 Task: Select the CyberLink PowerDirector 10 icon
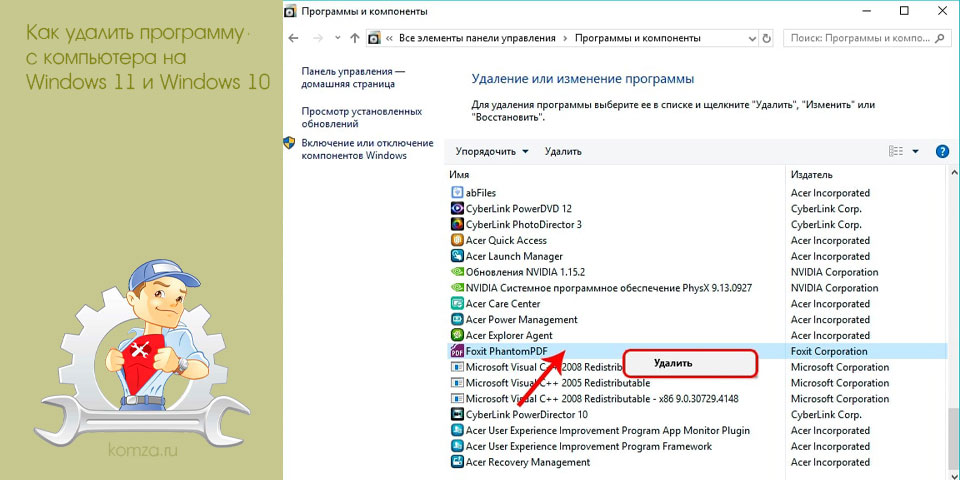pos(457,414)
